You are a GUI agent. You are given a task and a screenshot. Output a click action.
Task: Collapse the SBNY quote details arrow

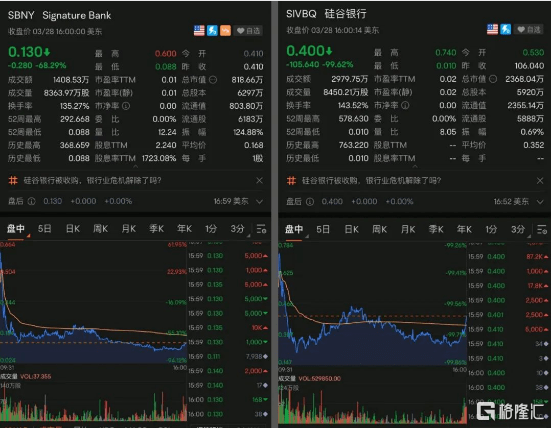coord(136,166)
